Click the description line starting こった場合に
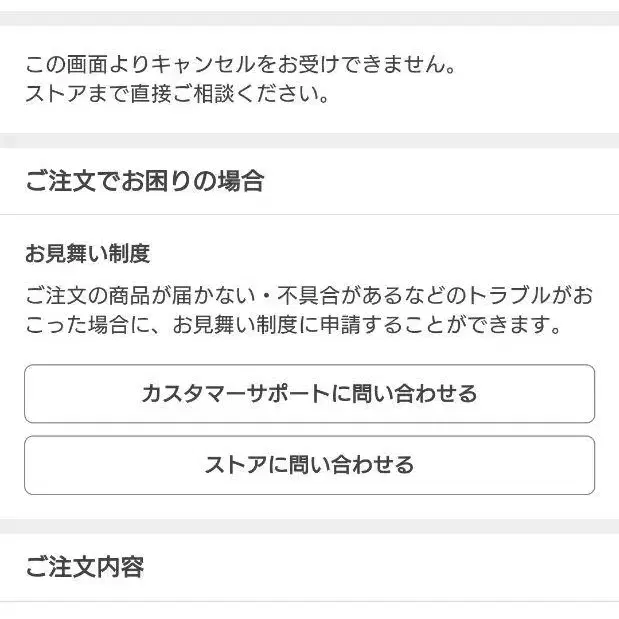This screenshot has width=619, height=619. [294, 325]
